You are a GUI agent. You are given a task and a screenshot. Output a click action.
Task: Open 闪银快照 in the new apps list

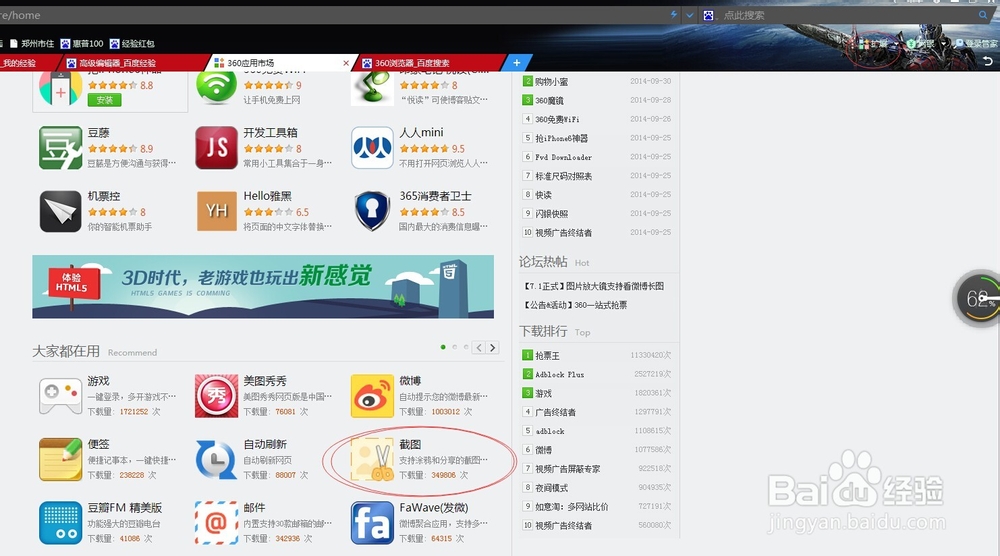coord(551,214)
